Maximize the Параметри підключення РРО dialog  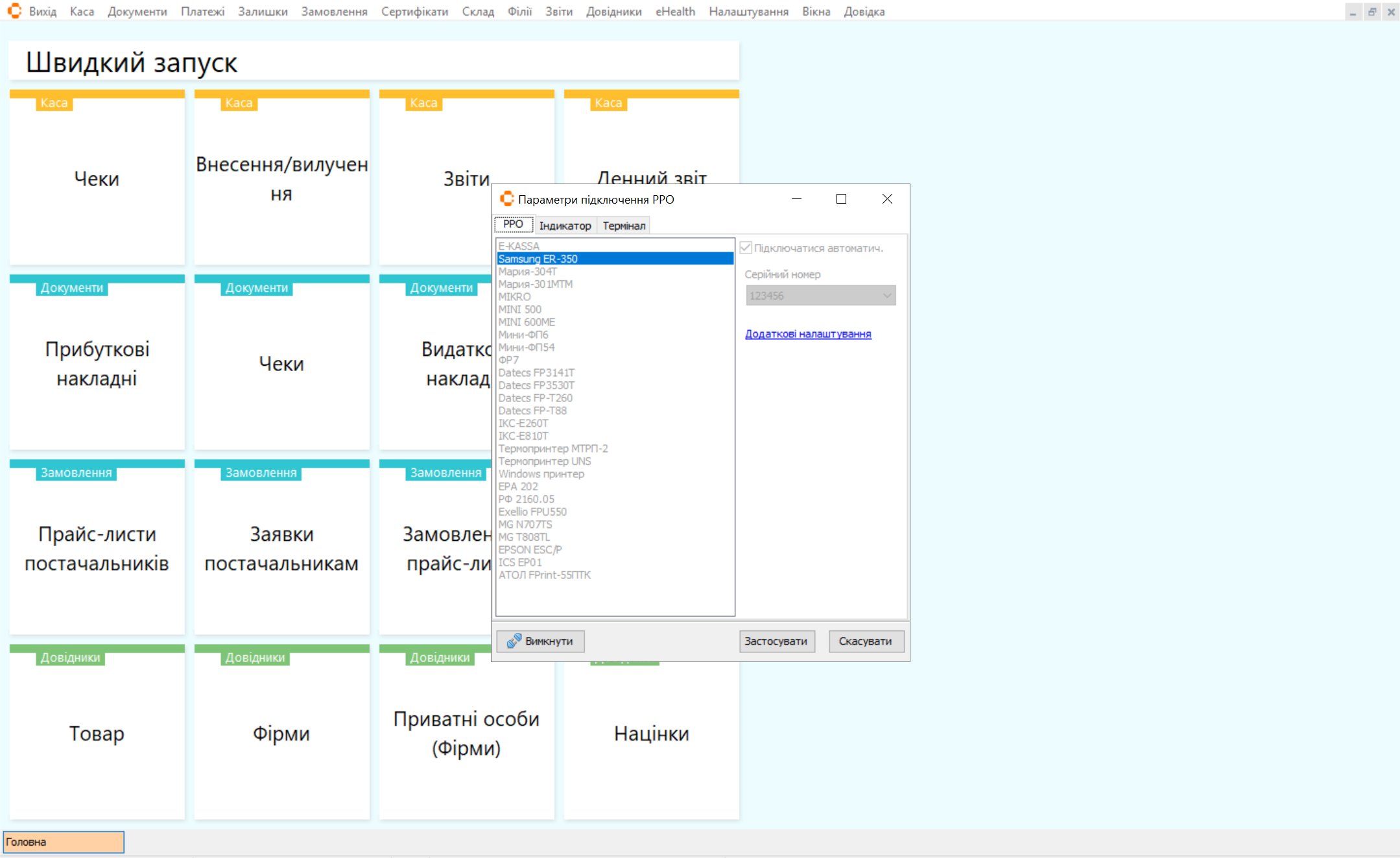pyautogui.click(x=841, y=199)
